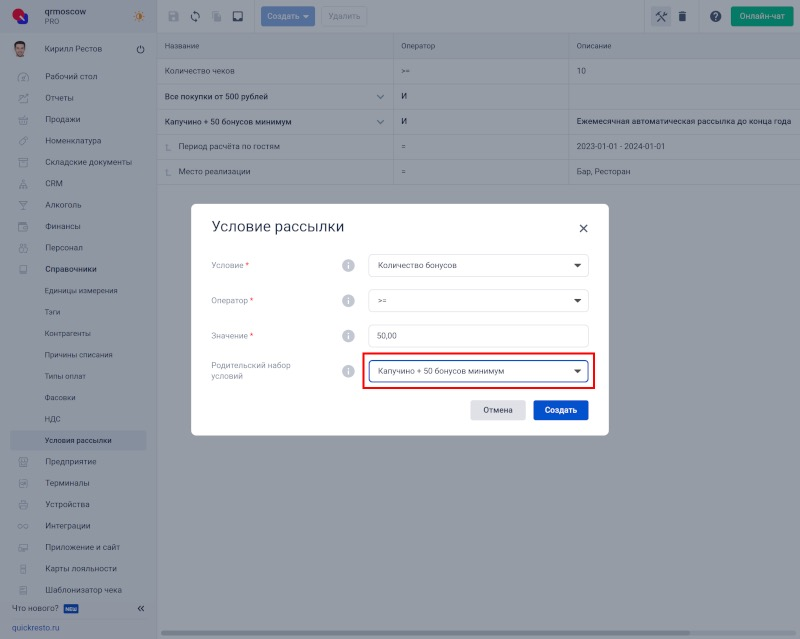The height and width of the screenshot is (639, 800).
Task: Collapse sidebar with double-chevron icon
Action: click(141, 608)
